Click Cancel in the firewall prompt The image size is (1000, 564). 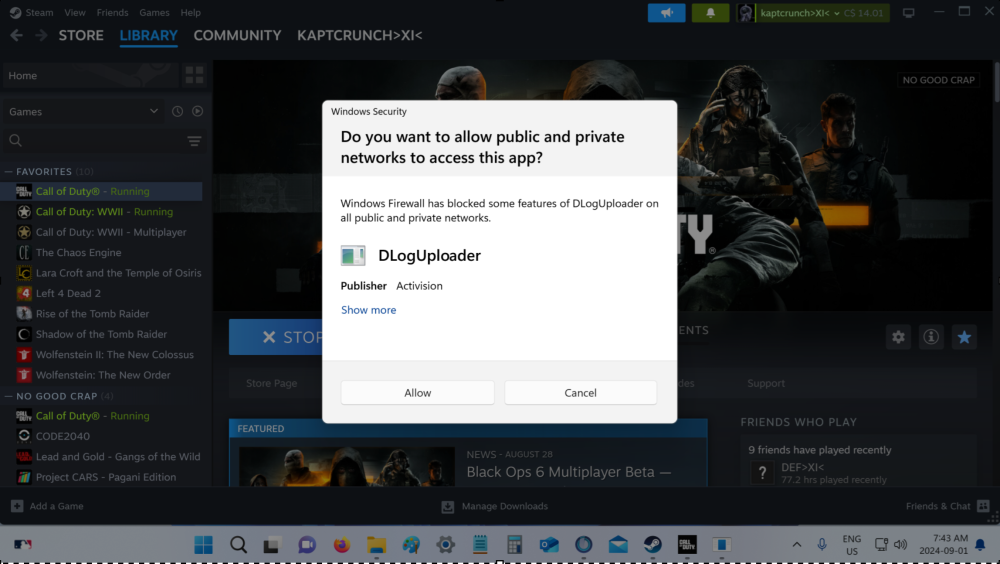pyautogui.click(x=580, y=393)
